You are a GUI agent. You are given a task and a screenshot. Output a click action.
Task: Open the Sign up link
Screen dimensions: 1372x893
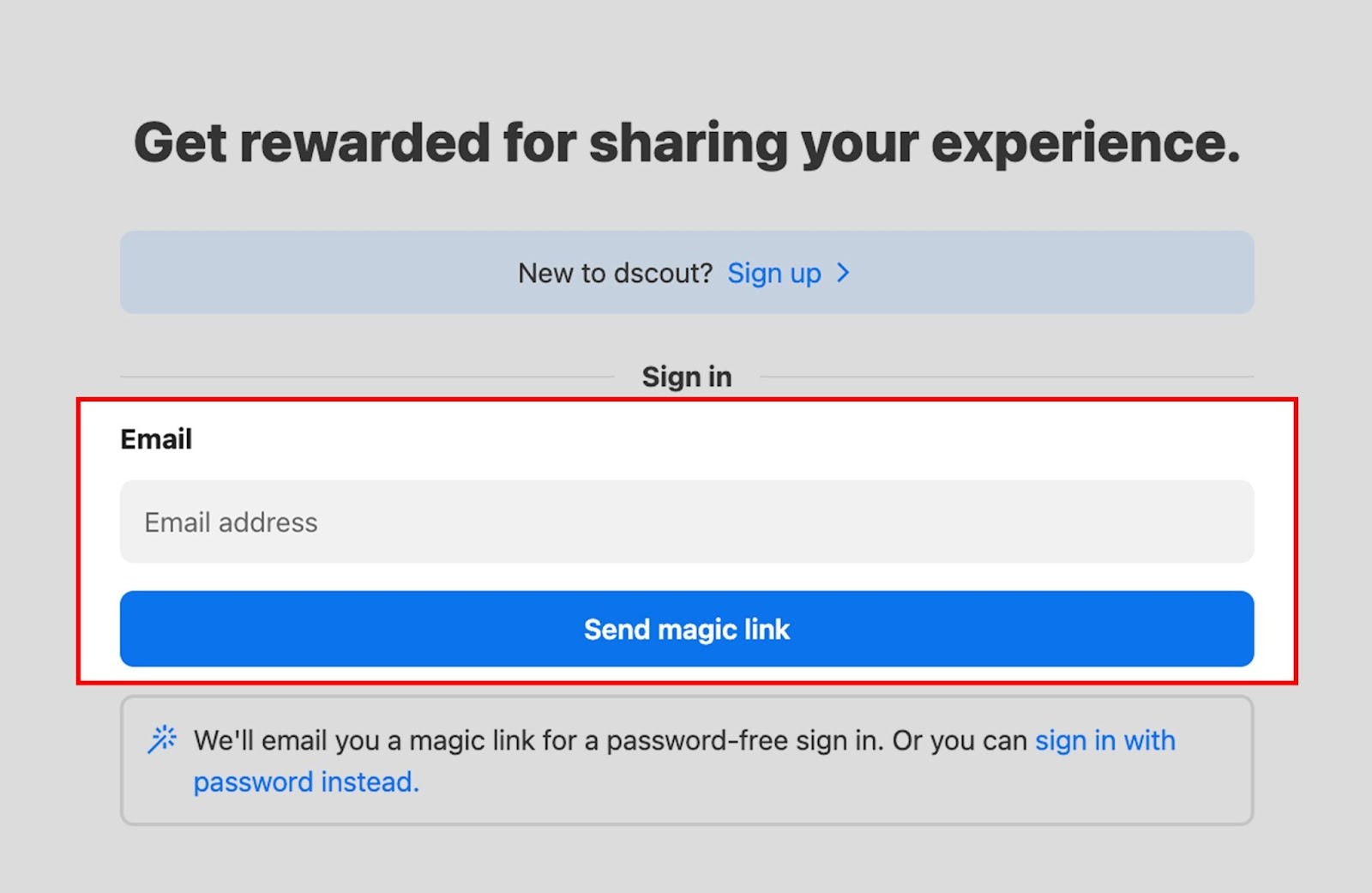point(774,273)
